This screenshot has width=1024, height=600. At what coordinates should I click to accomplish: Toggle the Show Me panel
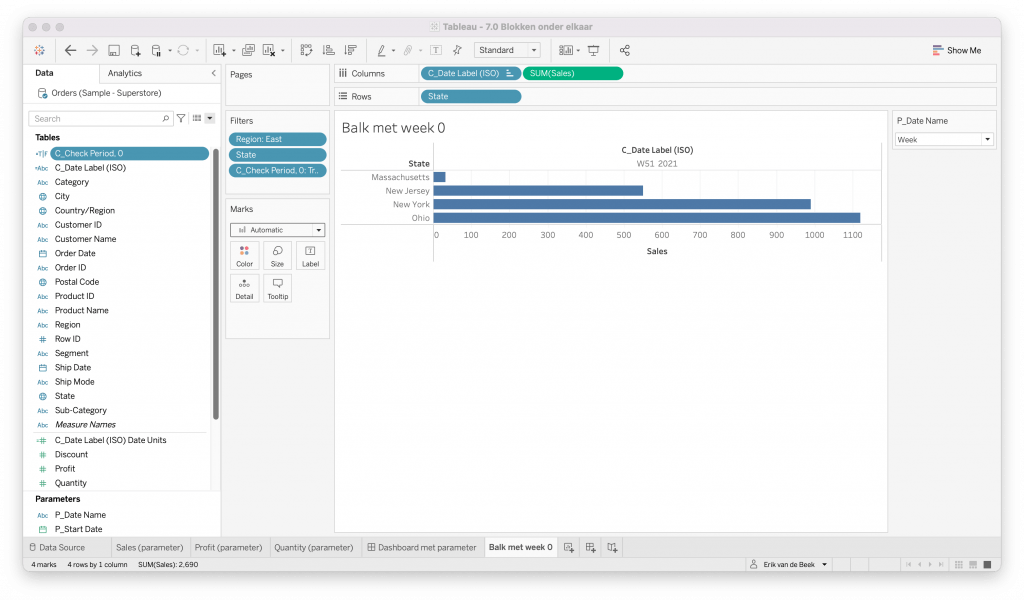(x=956, y=50)
